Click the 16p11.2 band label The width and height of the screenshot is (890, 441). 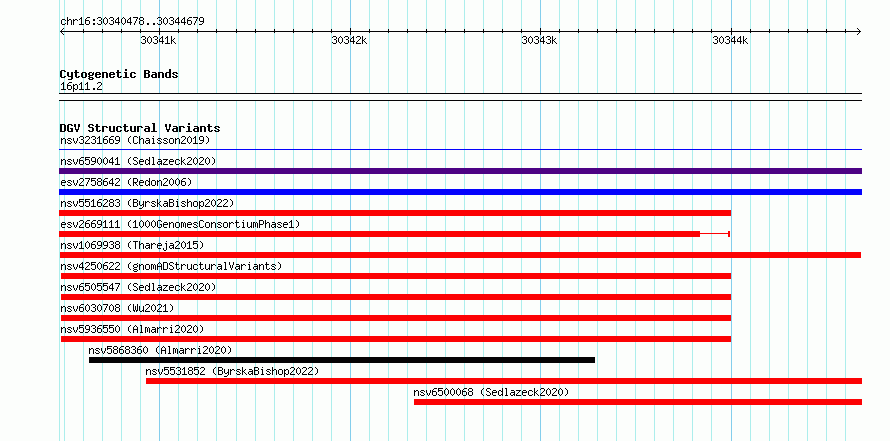click(81, 87)
